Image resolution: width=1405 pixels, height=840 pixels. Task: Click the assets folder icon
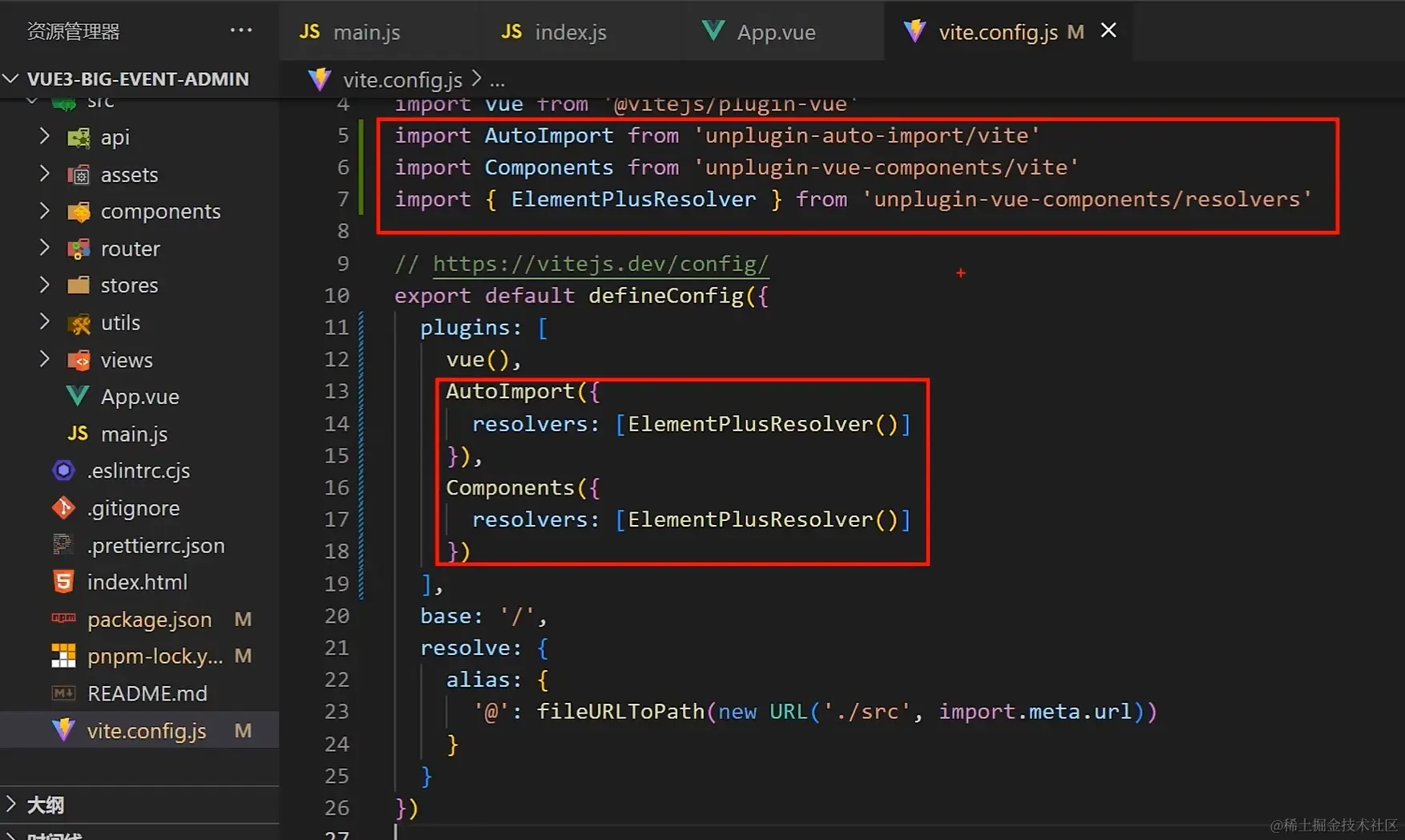(x=79, y=175)
